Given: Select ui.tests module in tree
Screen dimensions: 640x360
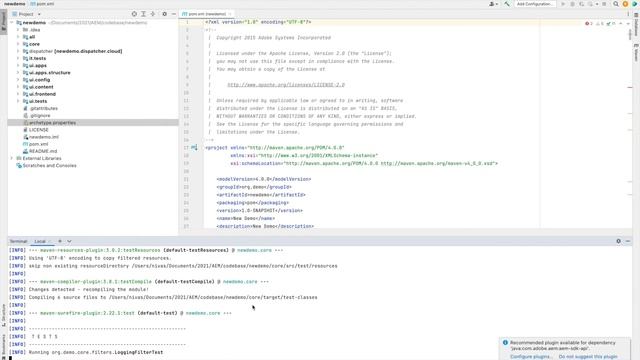Looking at the screenshot, I should point(38,101).
